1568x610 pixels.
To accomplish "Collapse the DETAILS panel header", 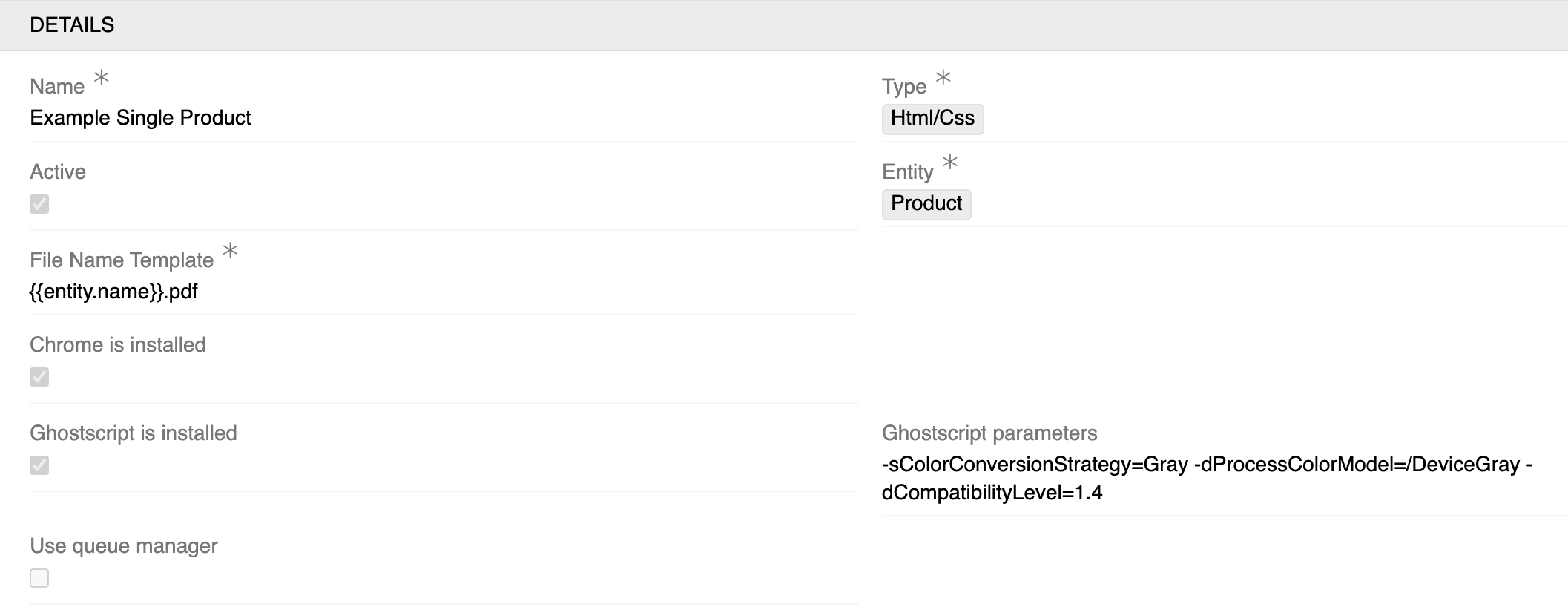I will tap(72, 24).
